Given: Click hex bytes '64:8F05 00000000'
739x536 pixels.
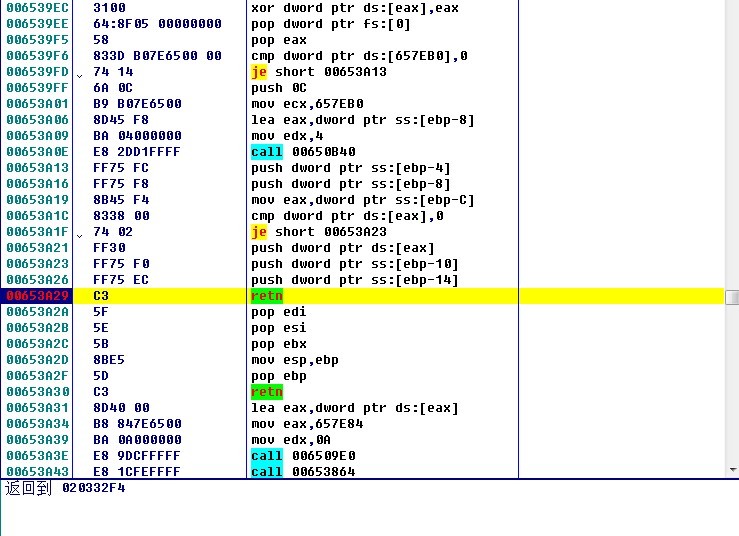Looking at the screenshot, I should pos(157,24).
